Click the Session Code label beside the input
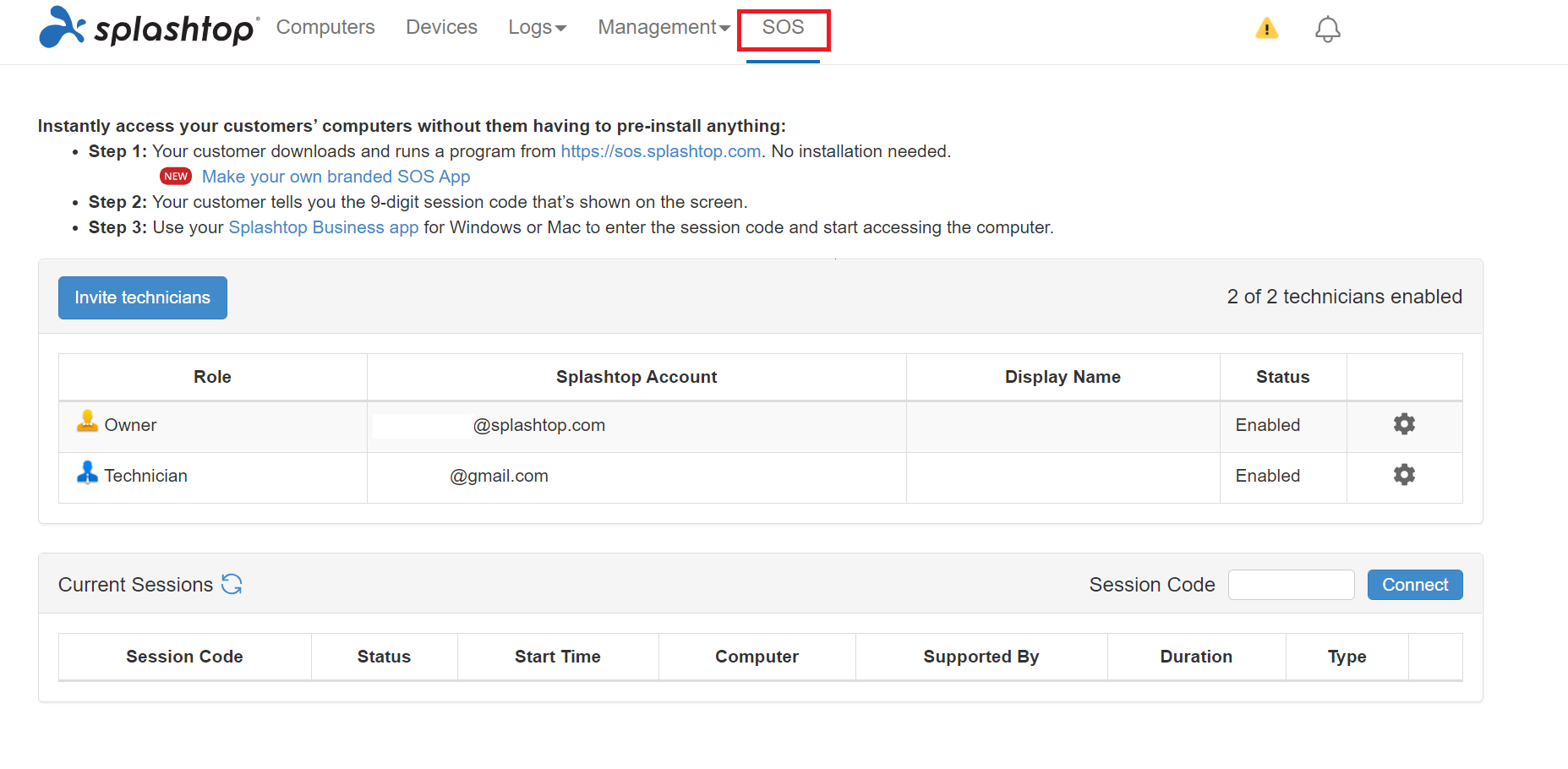Screen dimensions: 1568x769 coord(1152,585)
